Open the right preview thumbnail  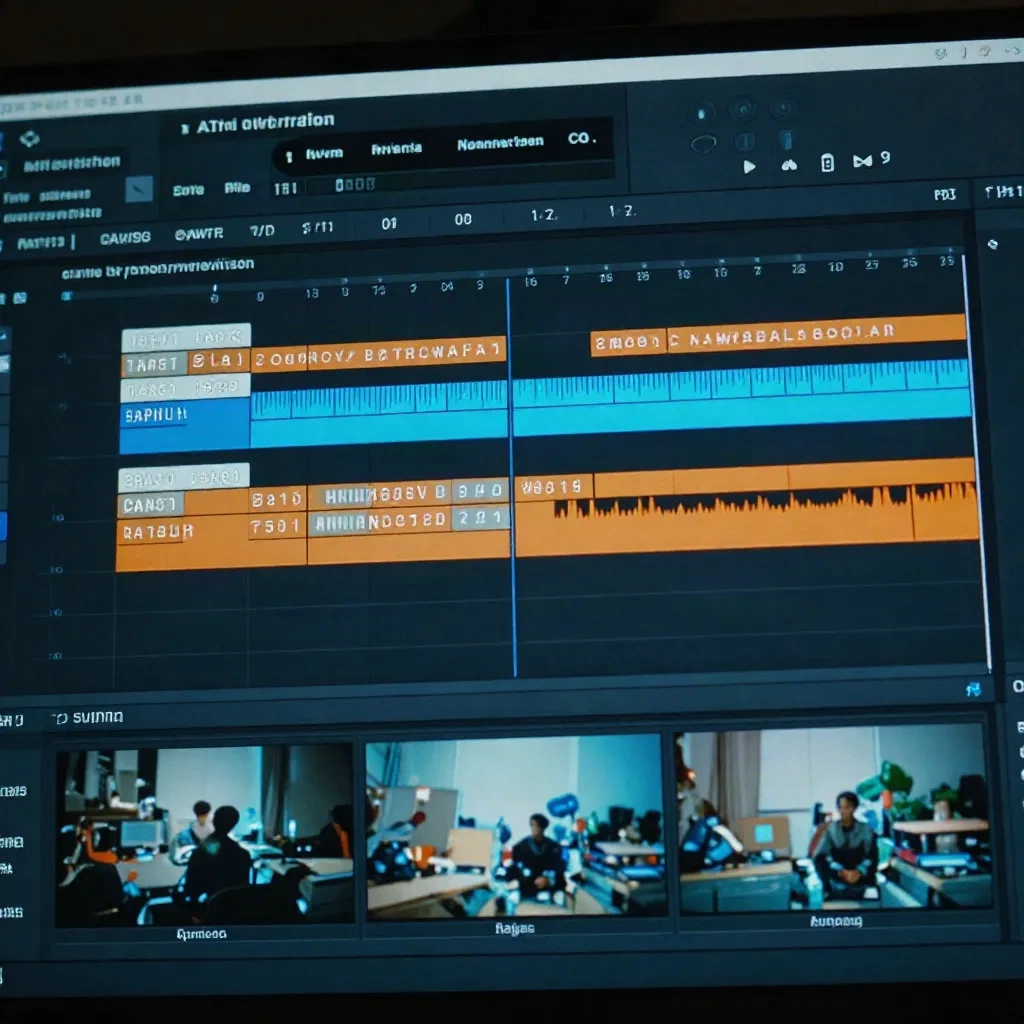tap(836, 817)
